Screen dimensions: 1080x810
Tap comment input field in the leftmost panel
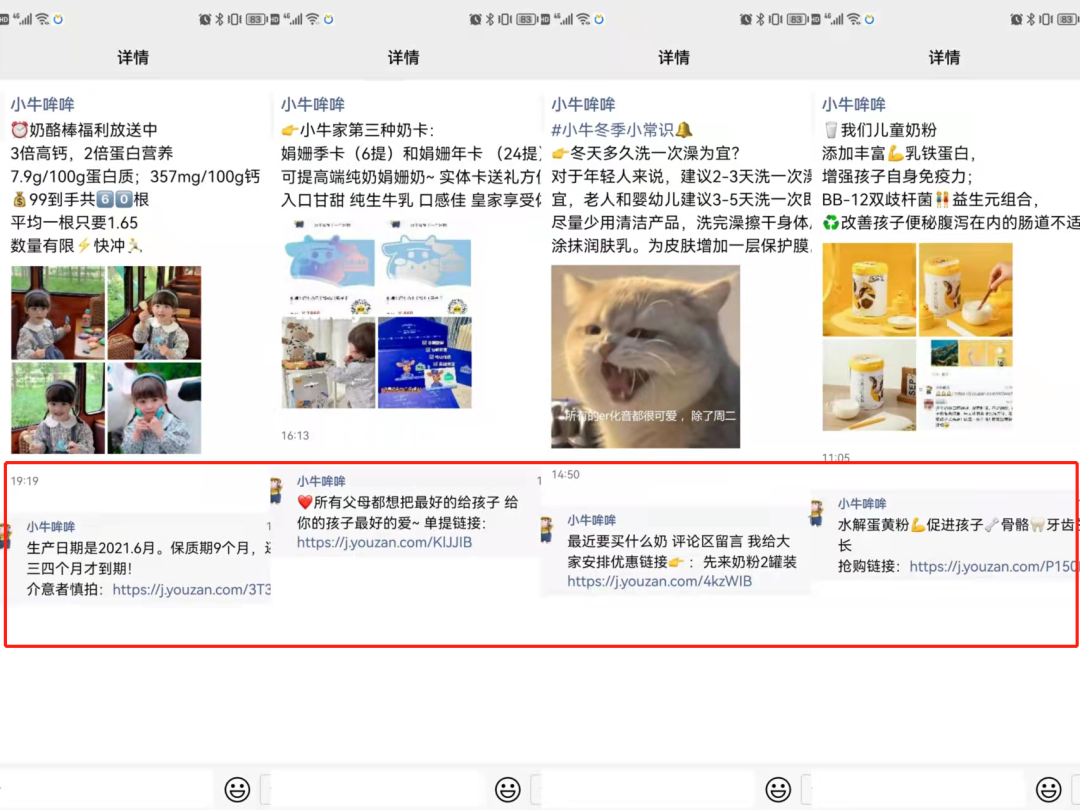(105, 789)
